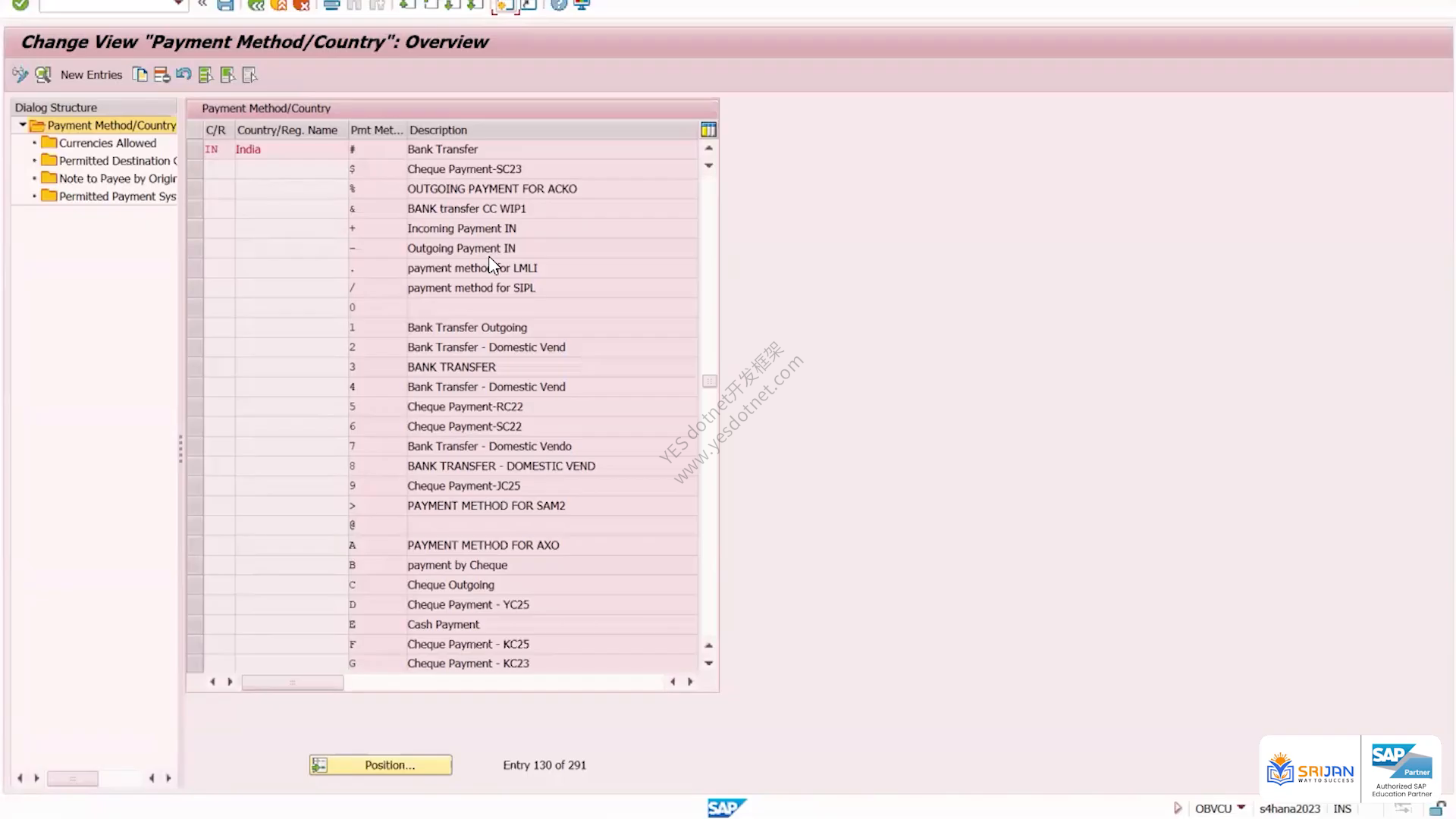1456x819 pixels.
Task: Open OBVCU status bar dropdown arrow
Action: pos(1241,808)
